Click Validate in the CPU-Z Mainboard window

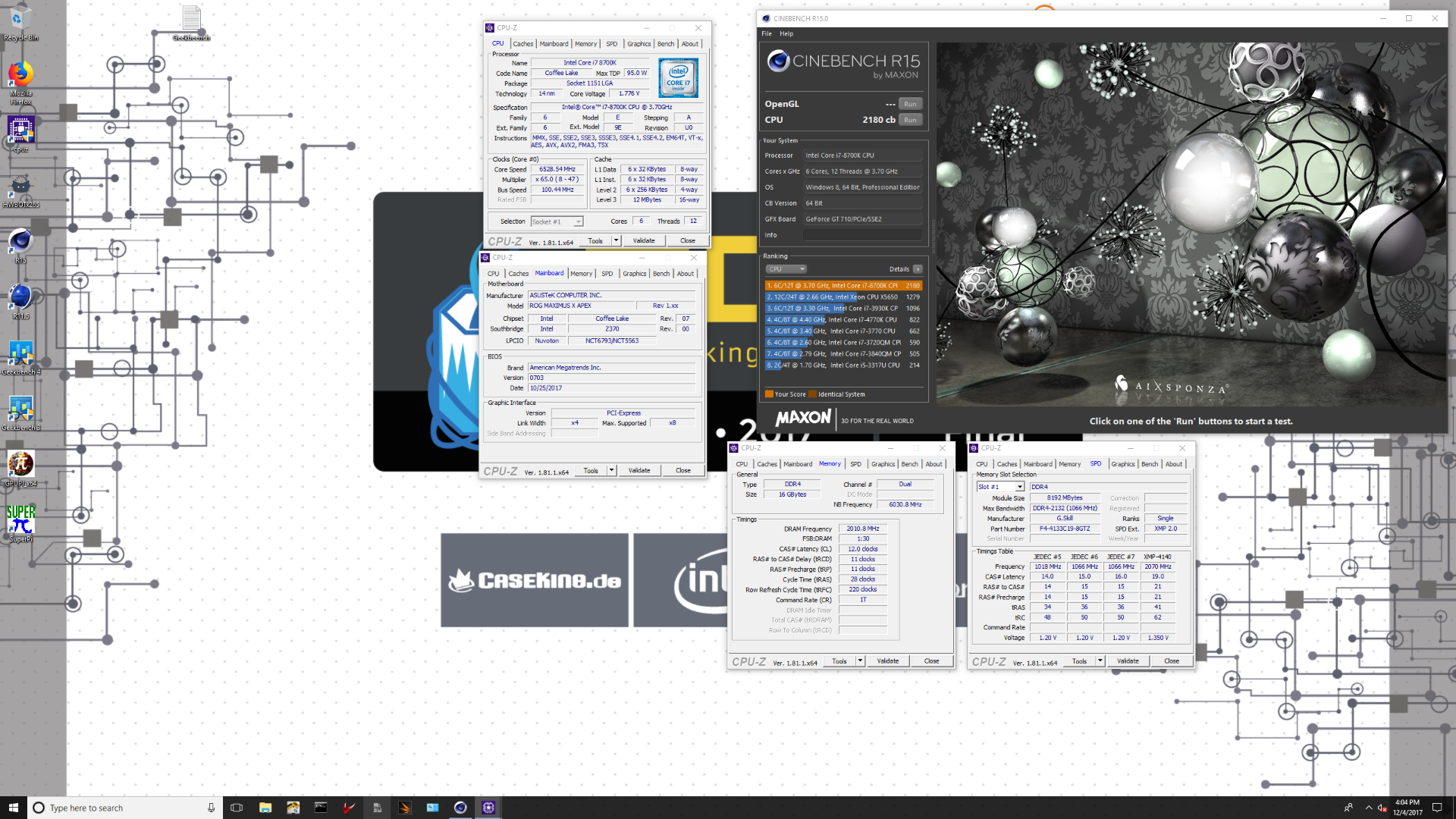639,470
